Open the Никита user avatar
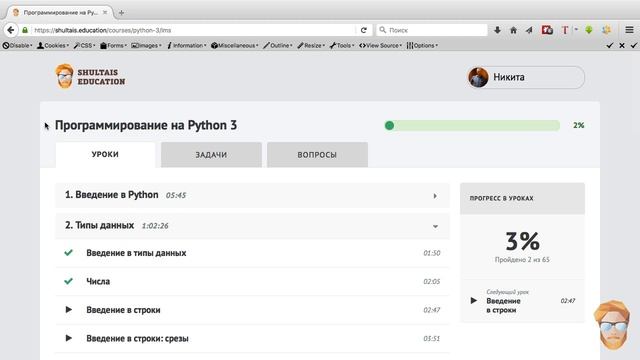Image resolution: width=640 pixels, height=360 pixels. tap(478, 77)
